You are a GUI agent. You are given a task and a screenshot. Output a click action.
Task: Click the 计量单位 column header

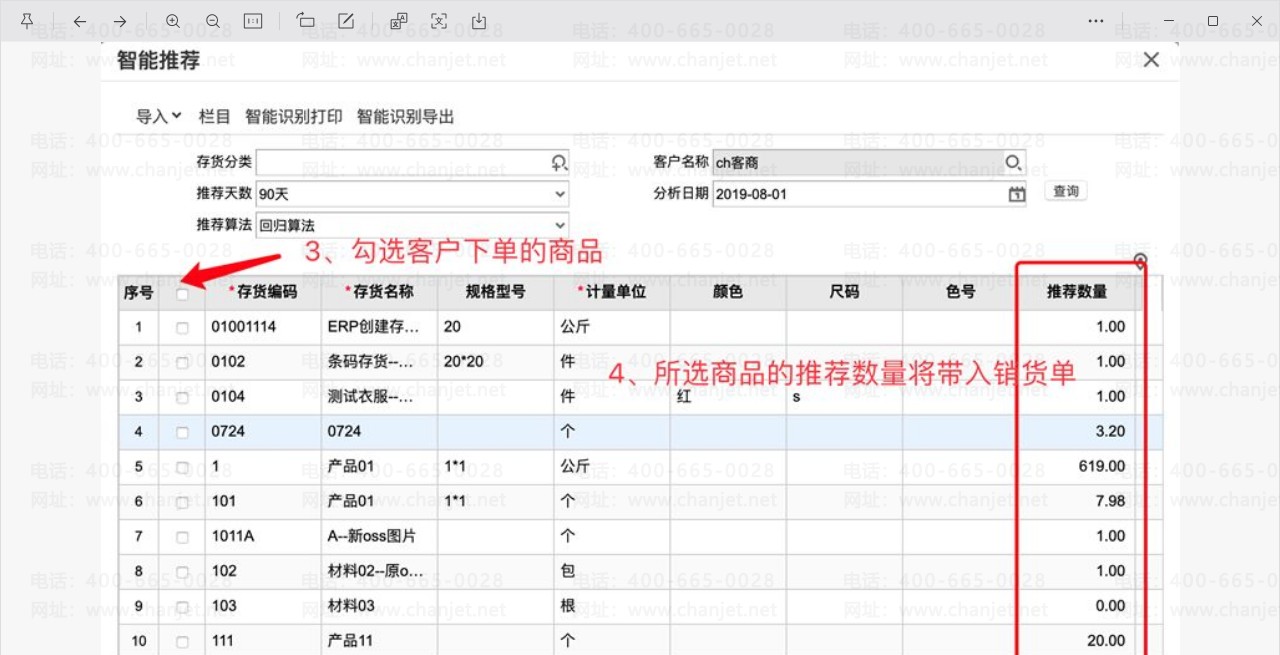coord(612,293)
